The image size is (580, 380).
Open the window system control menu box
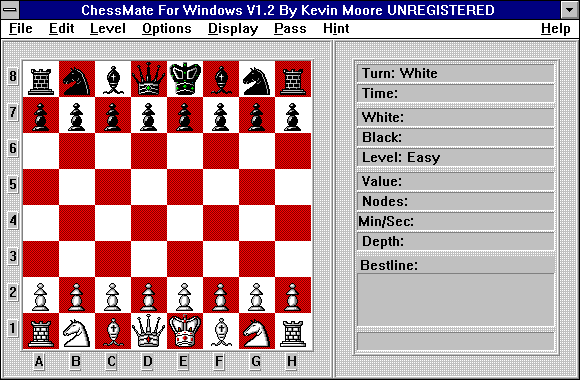[x=10, y=10]
